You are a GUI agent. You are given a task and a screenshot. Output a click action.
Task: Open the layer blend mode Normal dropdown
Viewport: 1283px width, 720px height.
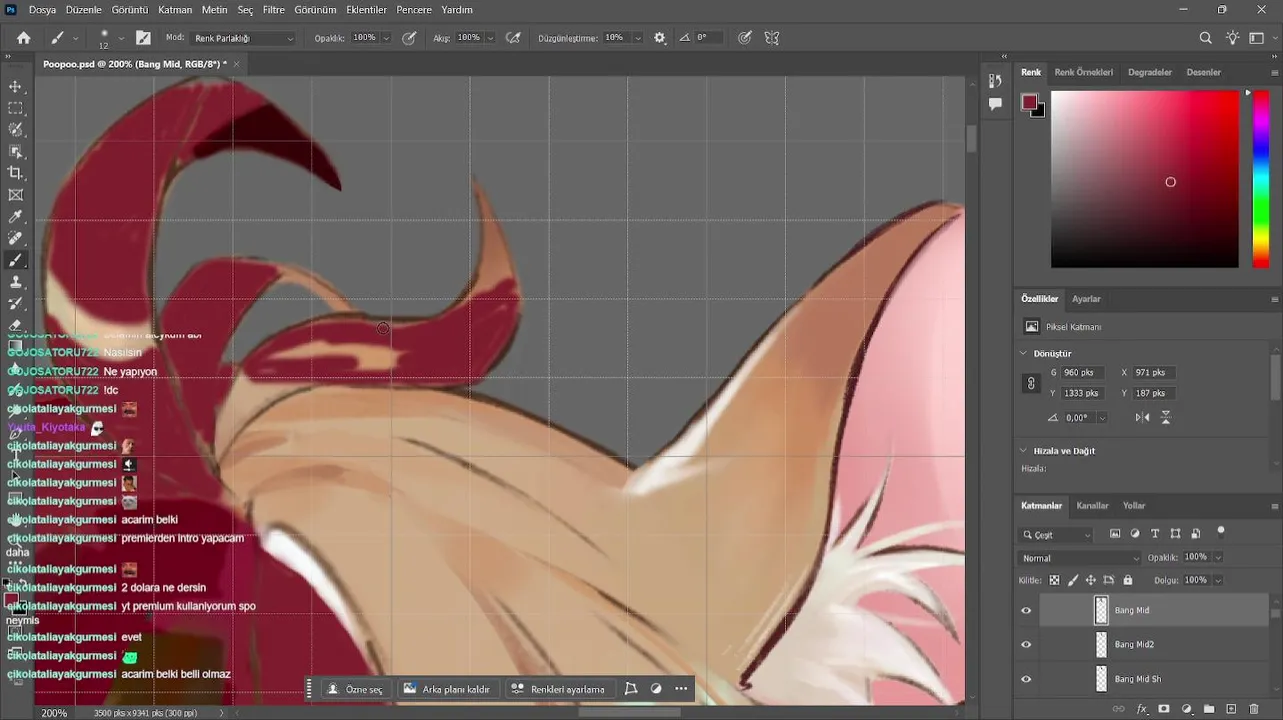pyautogui.click(x=1079, y=558)
